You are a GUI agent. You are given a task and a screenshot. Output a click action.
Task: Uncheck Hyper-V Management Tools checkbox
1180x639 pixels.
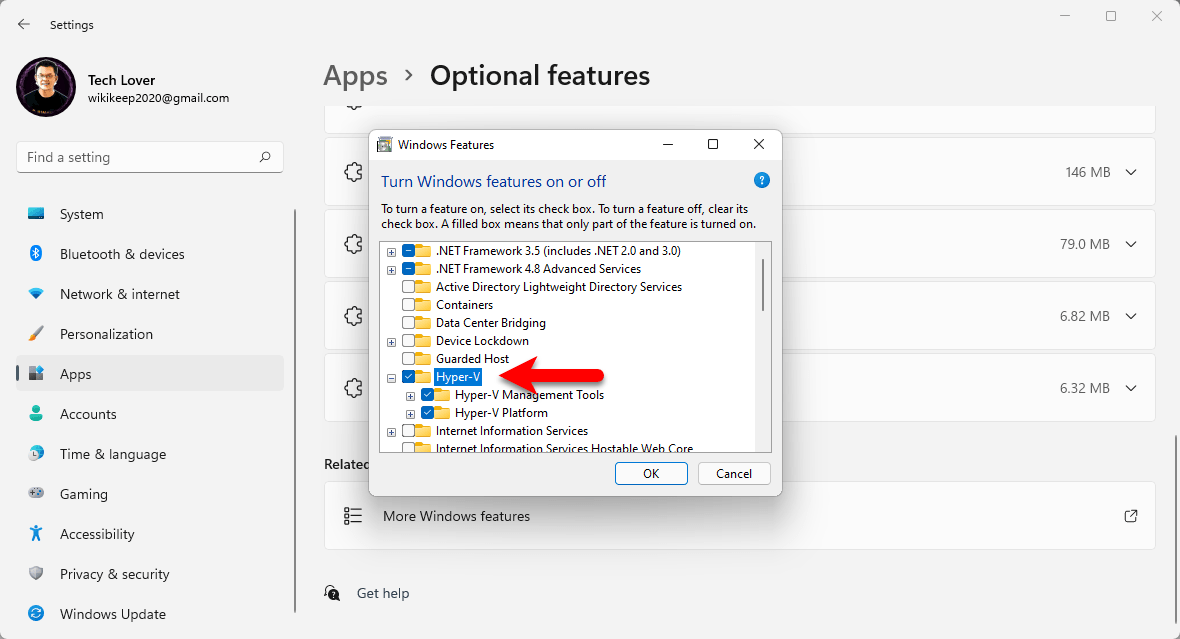427,395
